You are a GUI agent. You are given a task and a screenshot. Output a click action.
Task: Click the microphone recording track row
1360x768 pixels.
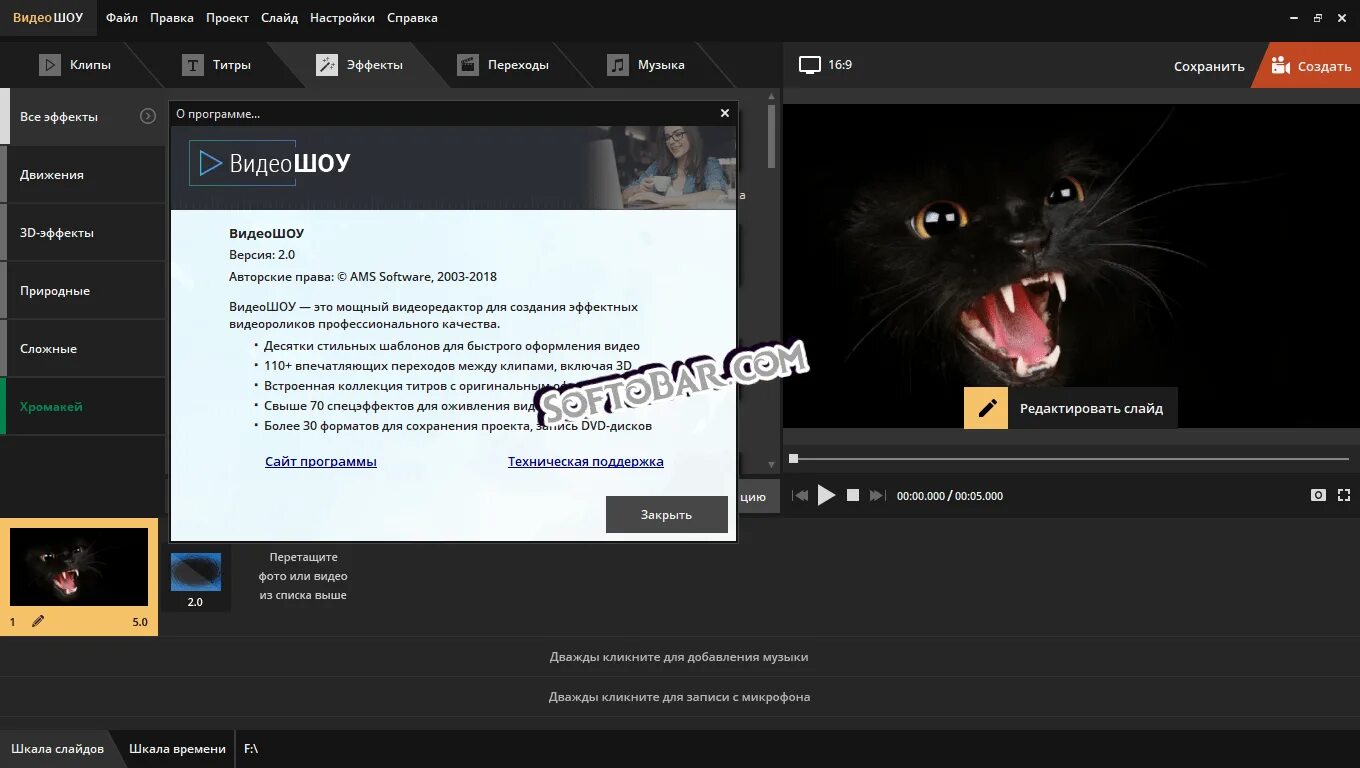tap(680, 697)
